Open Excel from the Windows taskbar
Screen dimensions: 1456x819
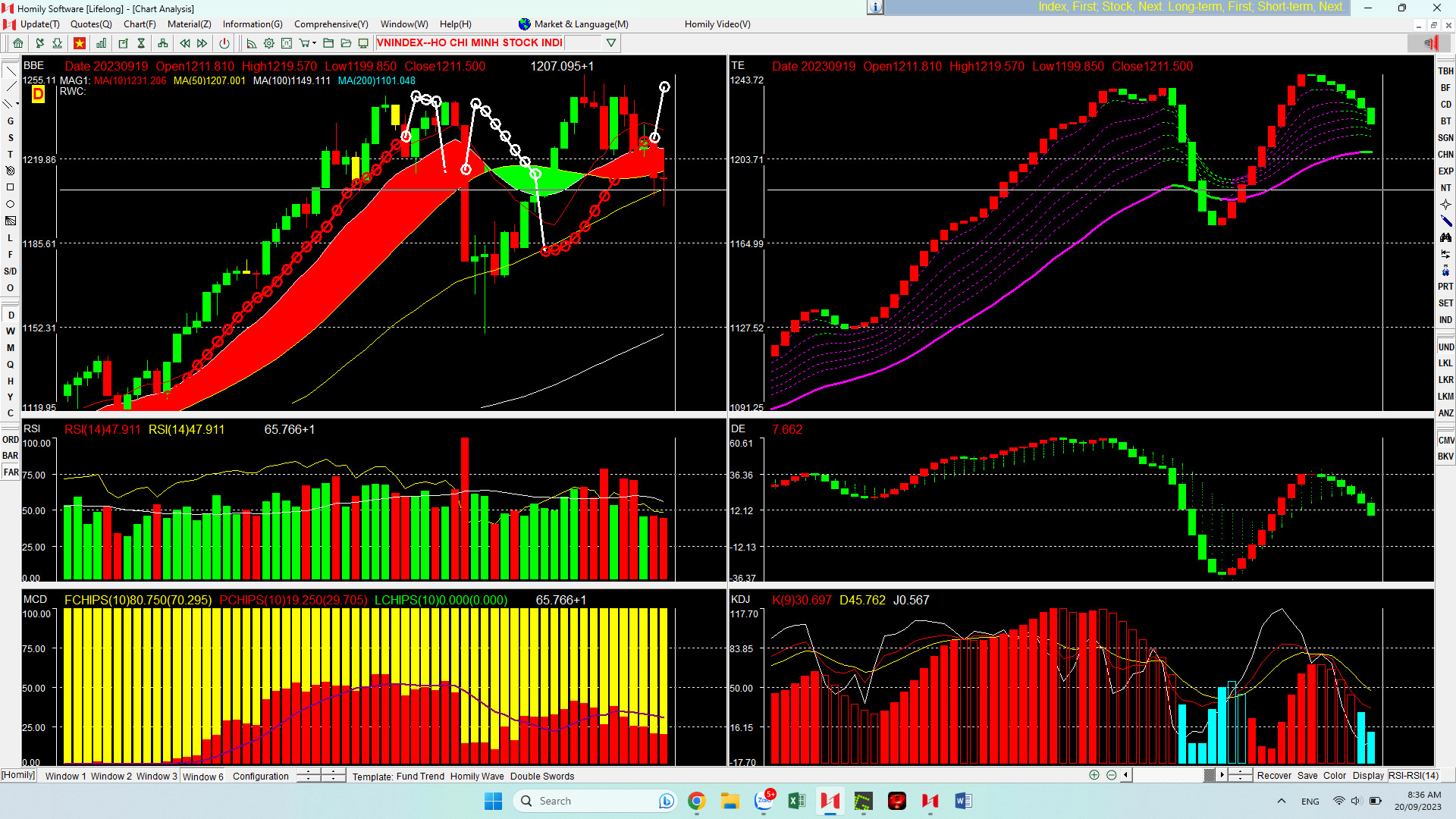[x=796, y=801]
